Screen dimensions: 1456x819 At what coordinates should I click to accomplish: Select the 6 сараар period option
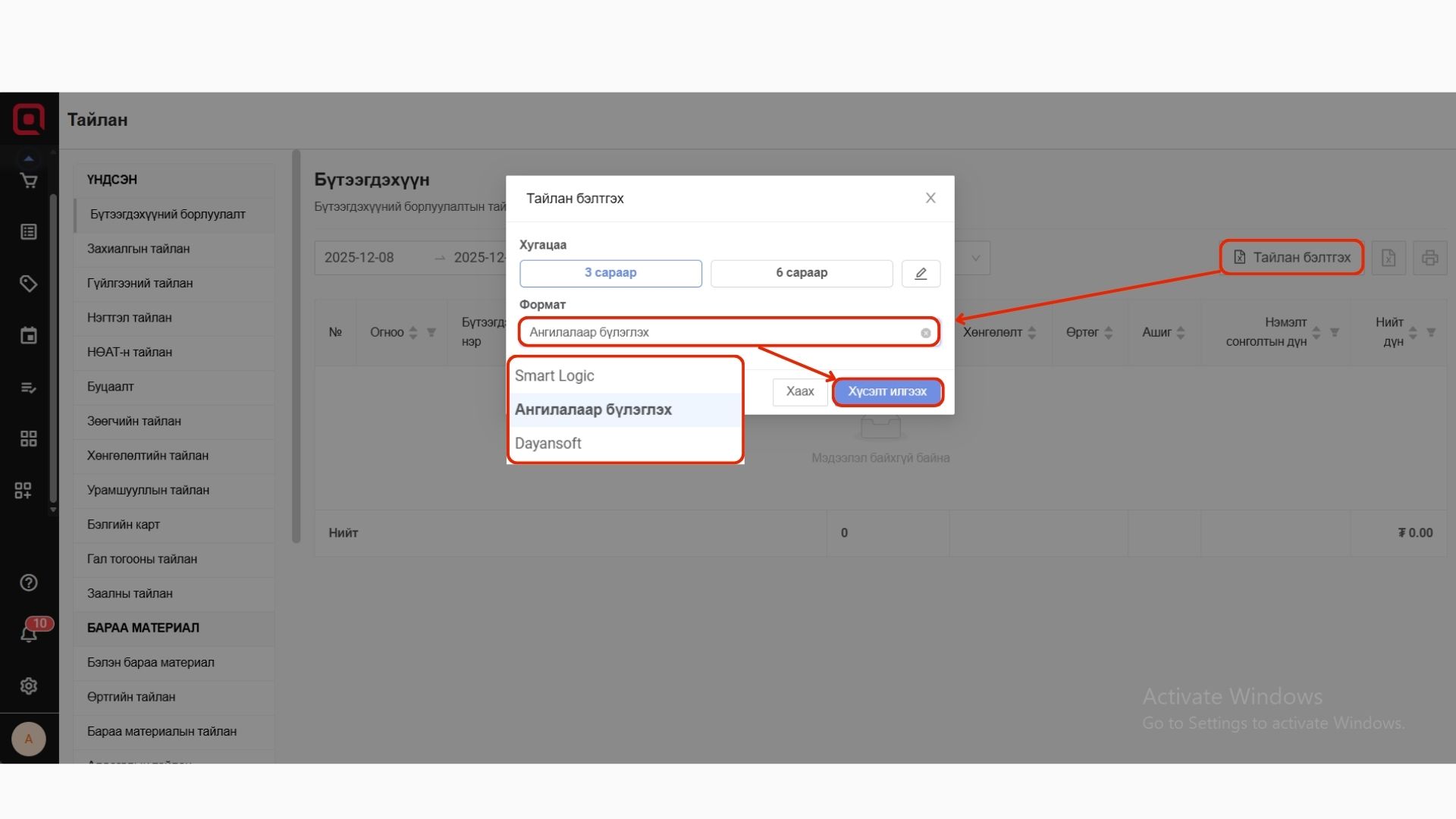click(x=802, y=273)
